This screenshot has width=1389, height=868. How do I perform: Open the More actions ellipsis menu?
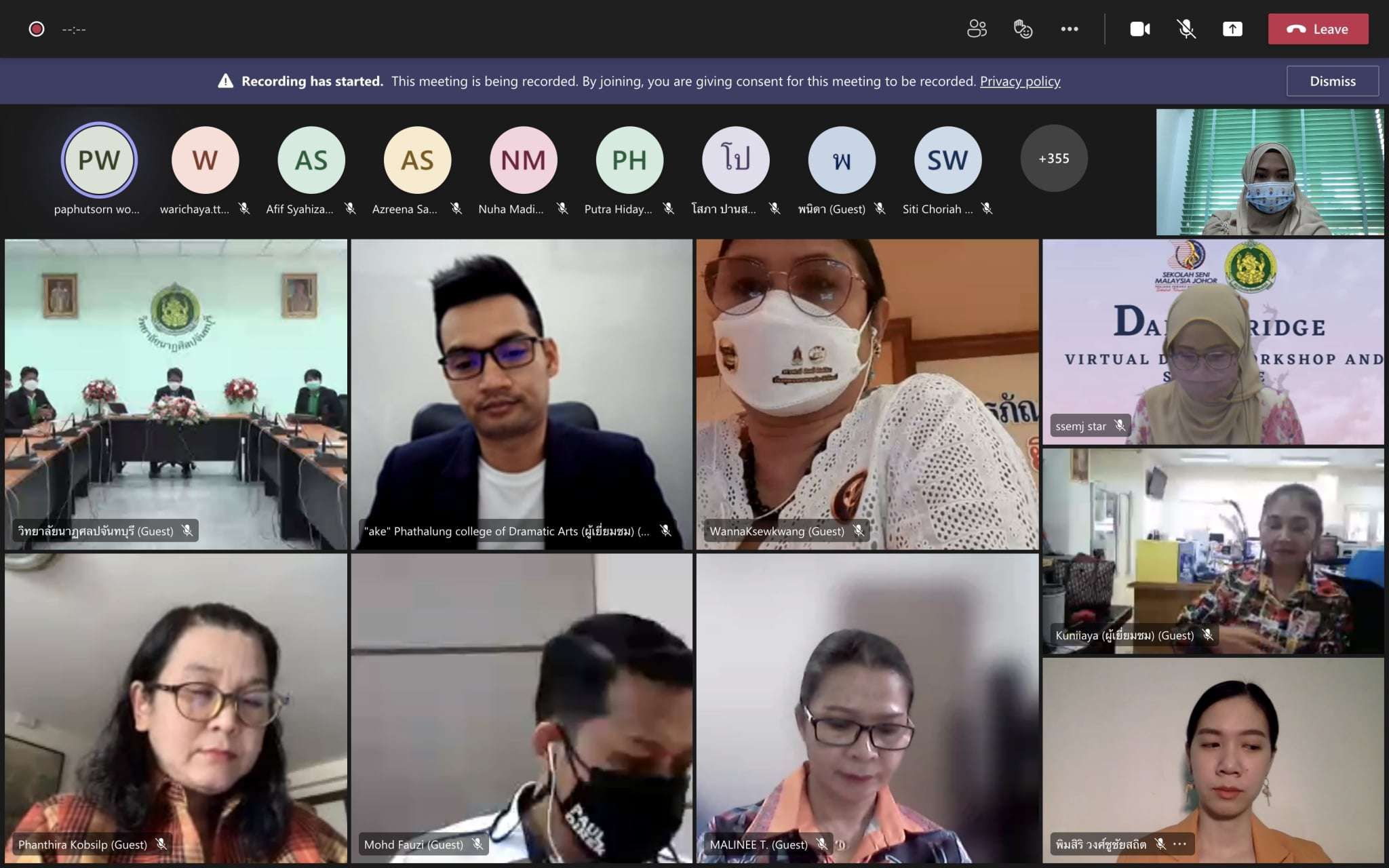coord(1070,29)
